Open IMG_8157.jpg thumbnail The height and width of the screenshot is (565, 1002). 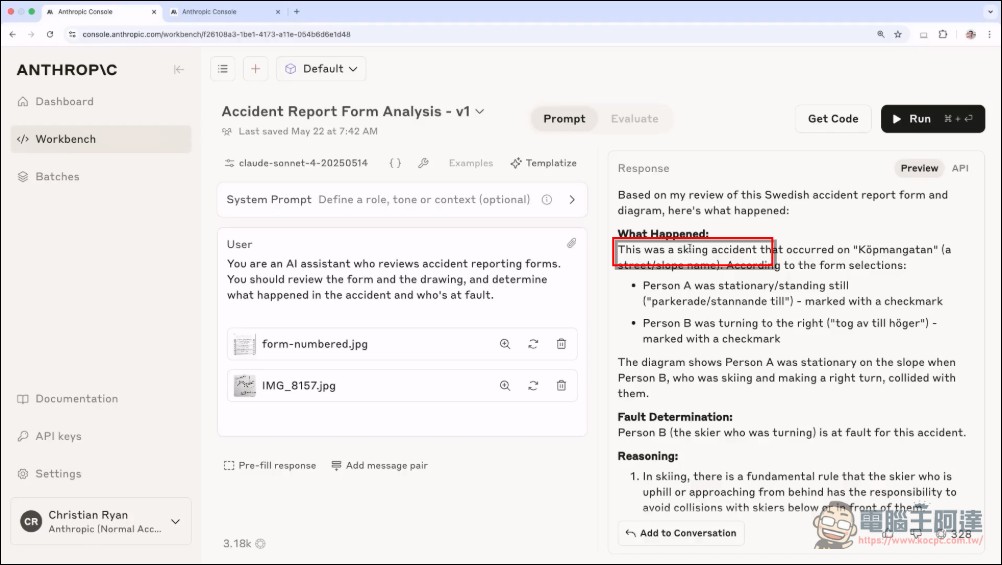pyautogui.click(x=244, y=385)
